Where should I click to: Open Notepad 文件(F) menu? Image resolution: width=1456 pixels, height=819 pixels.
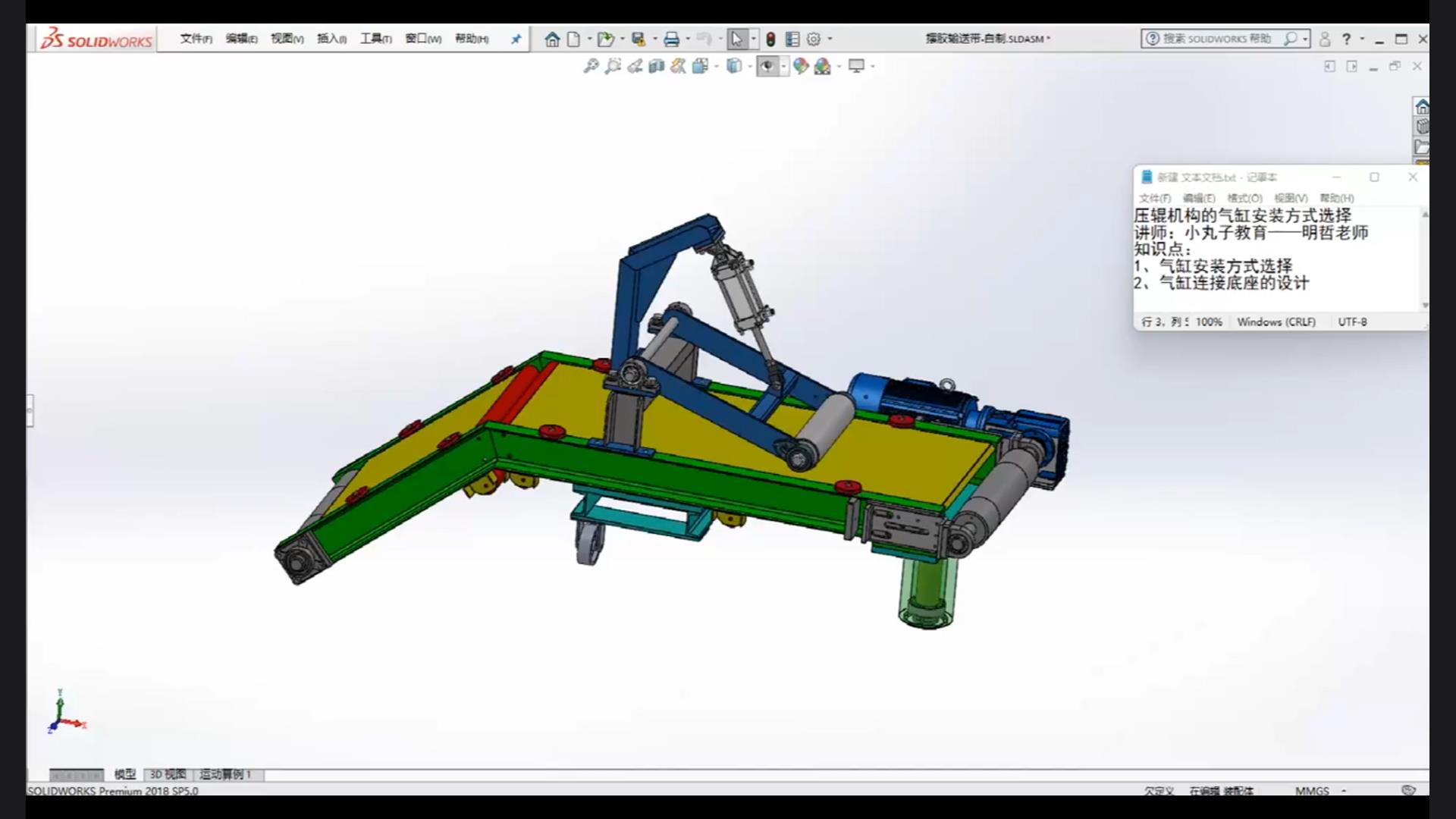1154,199
